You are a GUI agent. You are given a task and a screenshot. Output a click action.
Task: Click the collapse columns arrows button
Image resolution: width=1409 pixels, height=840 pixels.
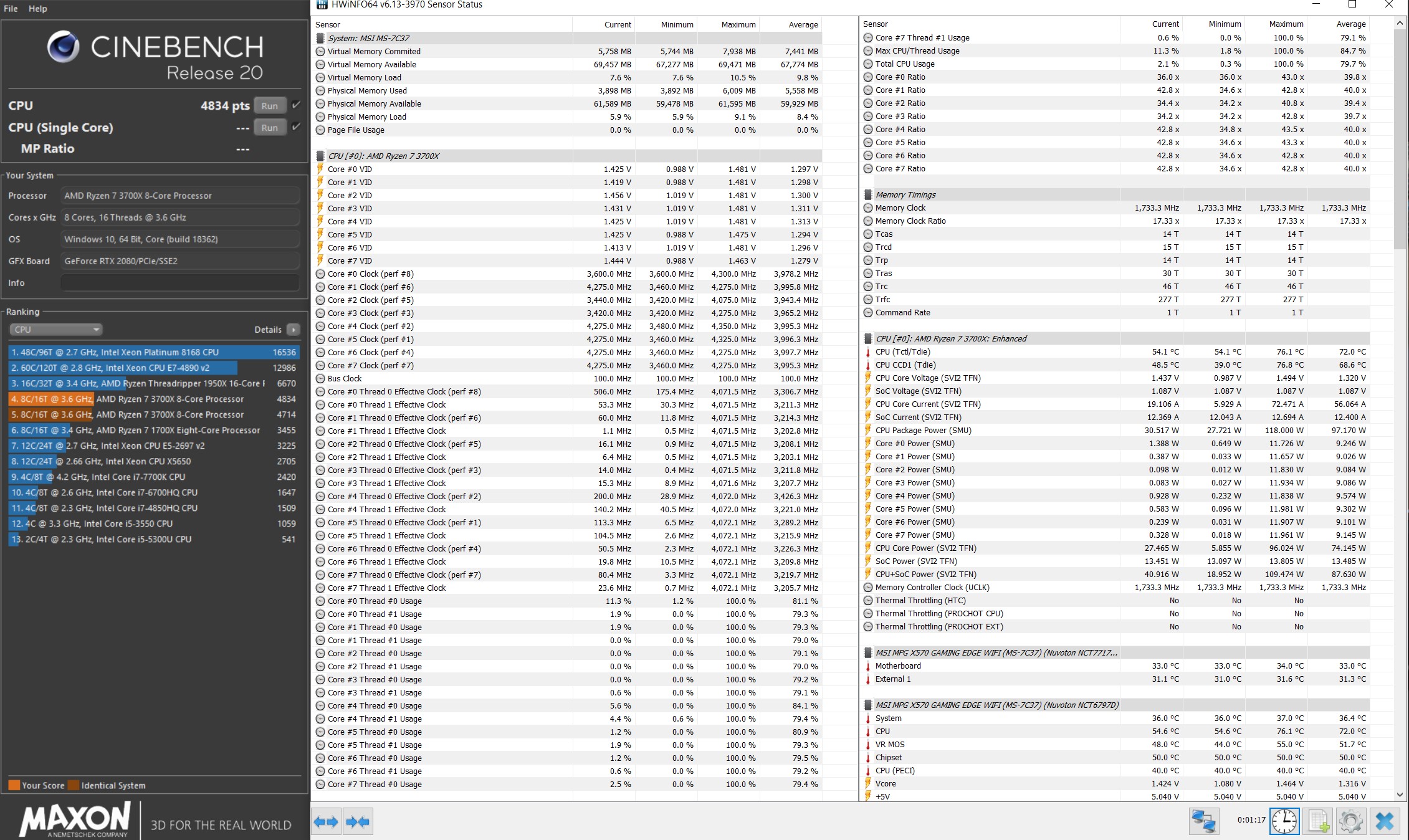[x=358, y=822]
